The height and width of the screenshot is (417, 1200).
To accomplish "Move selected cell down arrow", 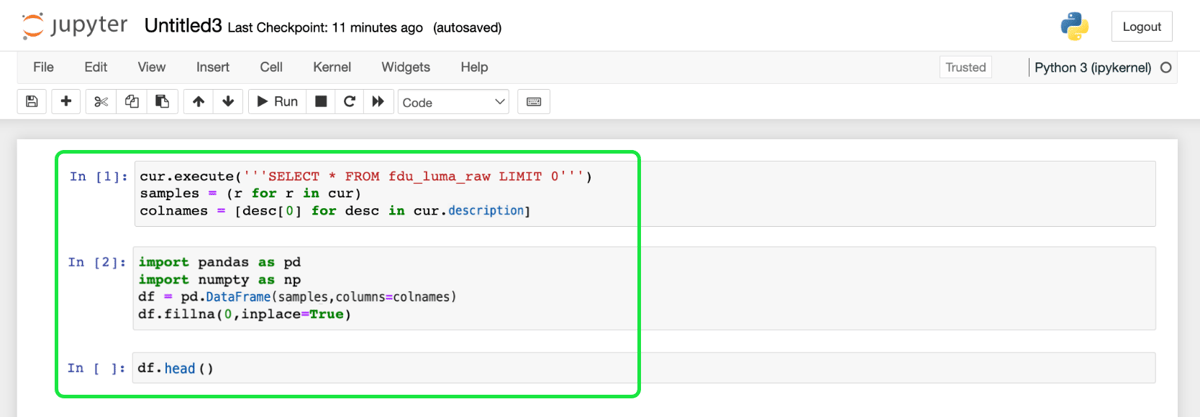I will [x=228, y=101].
